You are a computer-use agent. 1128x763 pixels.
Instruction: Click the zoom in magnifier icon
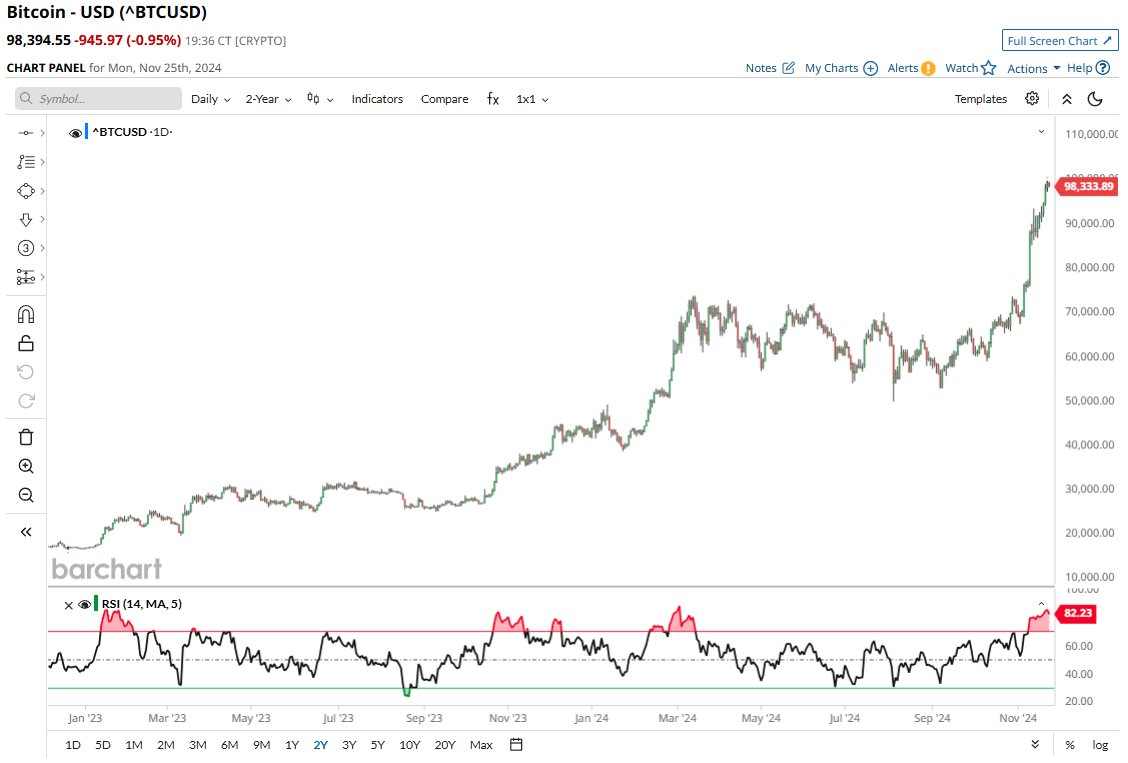pos(26,466)
